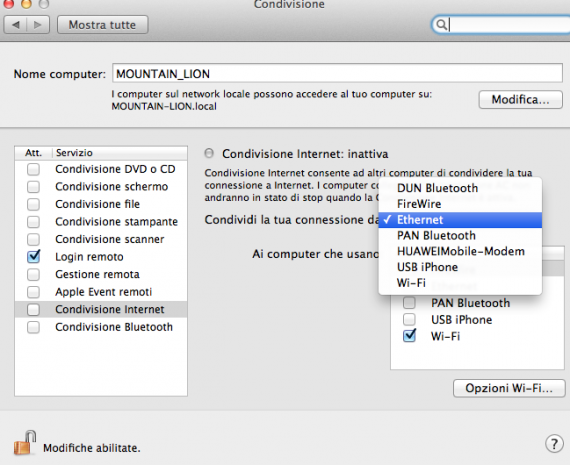Toggle the Condivisione Internet checkbox
The image size is (570, 465).
click(x=33, y=309)
